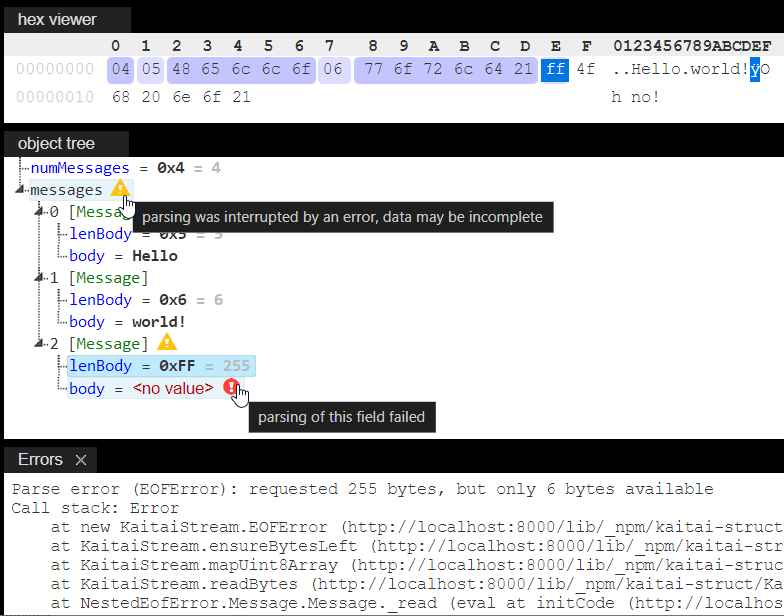Viewport: 784px width, 616px height.
Task: Click warning icon next to messages node
Action: pyautogui.click(x=120, y=189)
